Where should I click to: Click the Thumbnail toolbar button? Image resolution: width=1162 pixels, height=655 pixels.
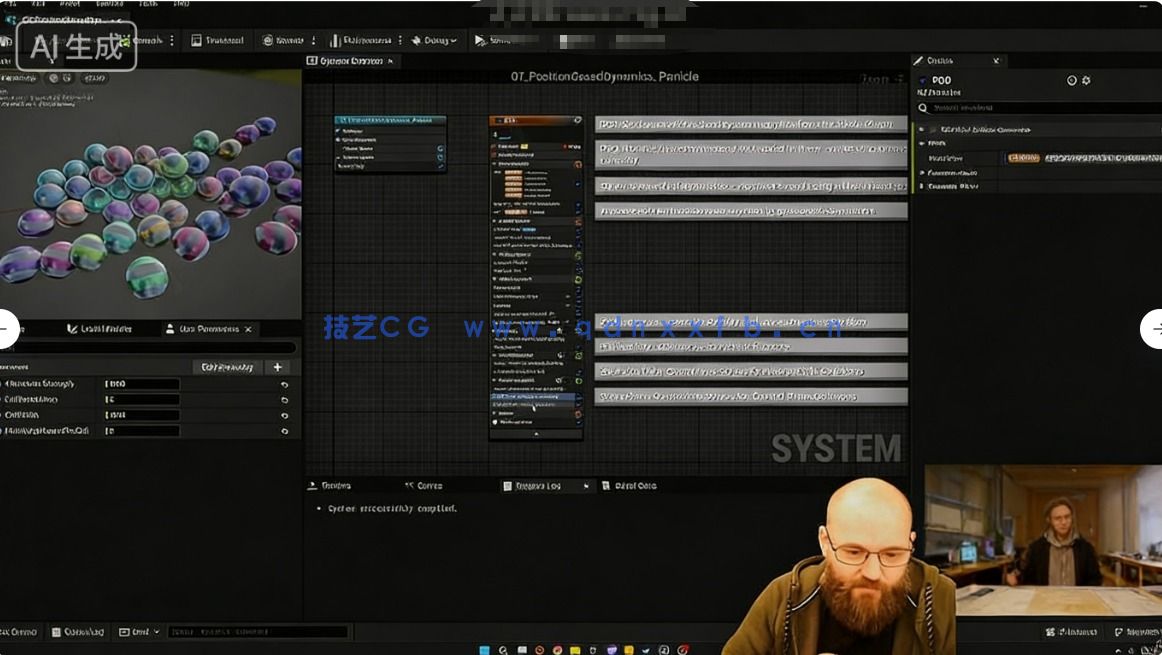pyautogui.click(x=218, y=40)
